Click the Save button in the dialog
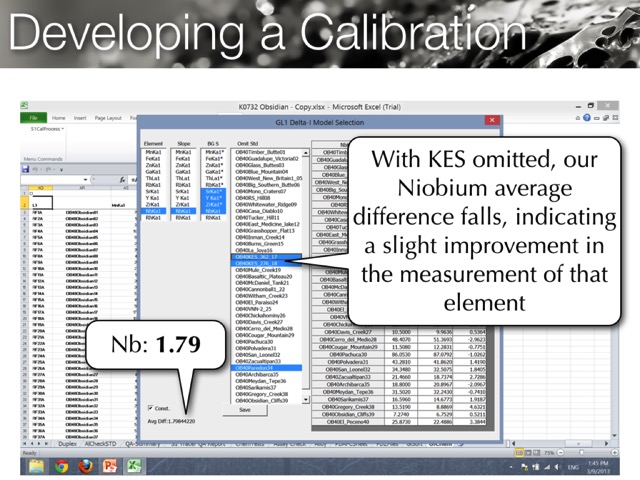Viewport: 640px width, 480px height. pos(245,409)
